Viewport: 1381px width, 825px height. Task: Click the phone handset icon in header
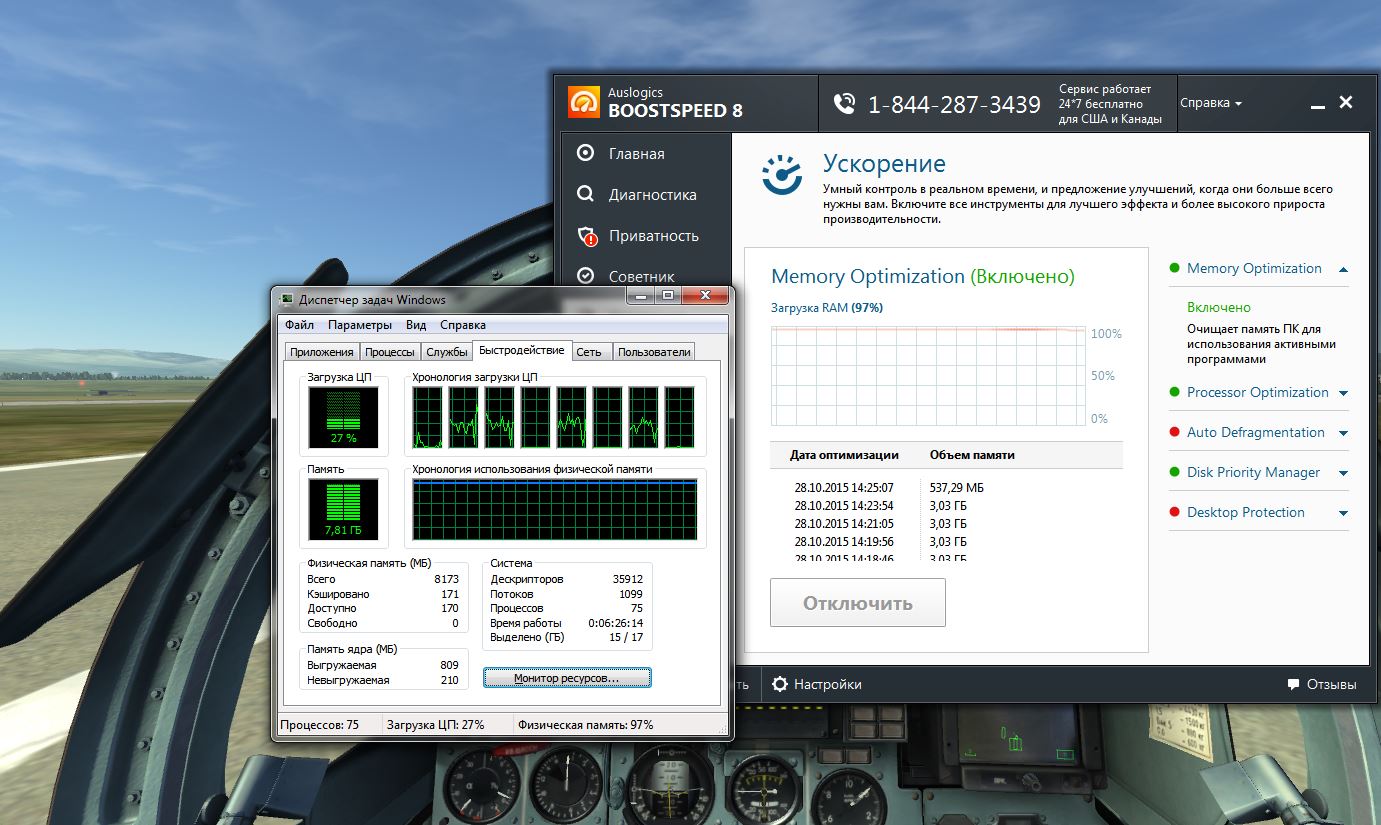845,103
